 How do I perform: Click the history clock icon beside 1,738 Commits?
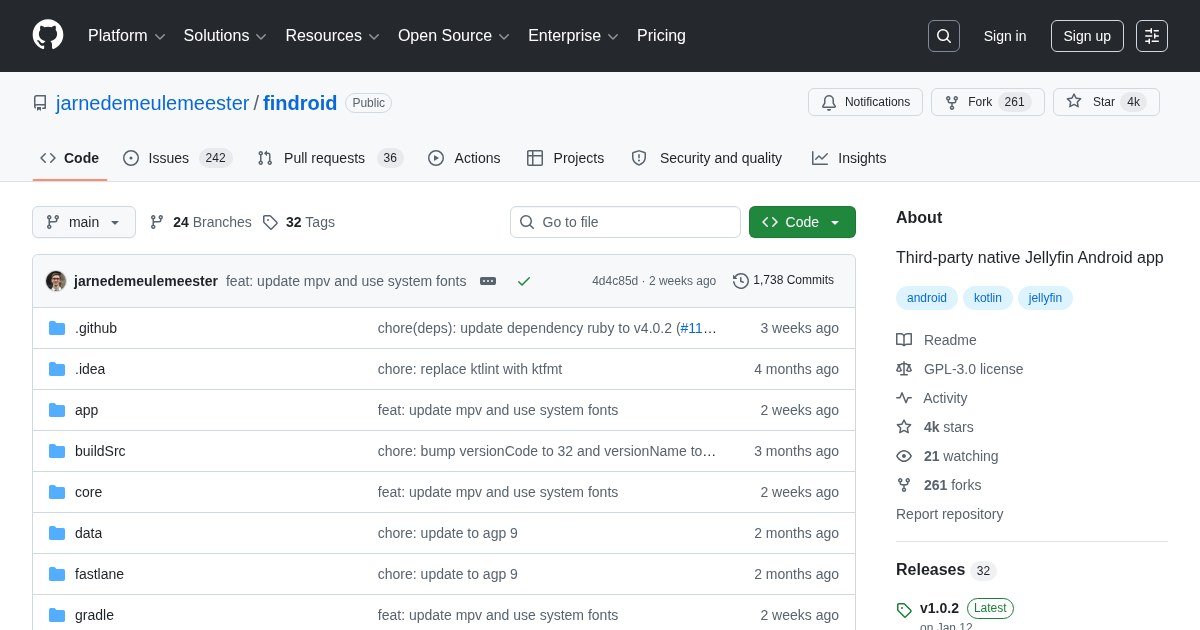[741, 281]
